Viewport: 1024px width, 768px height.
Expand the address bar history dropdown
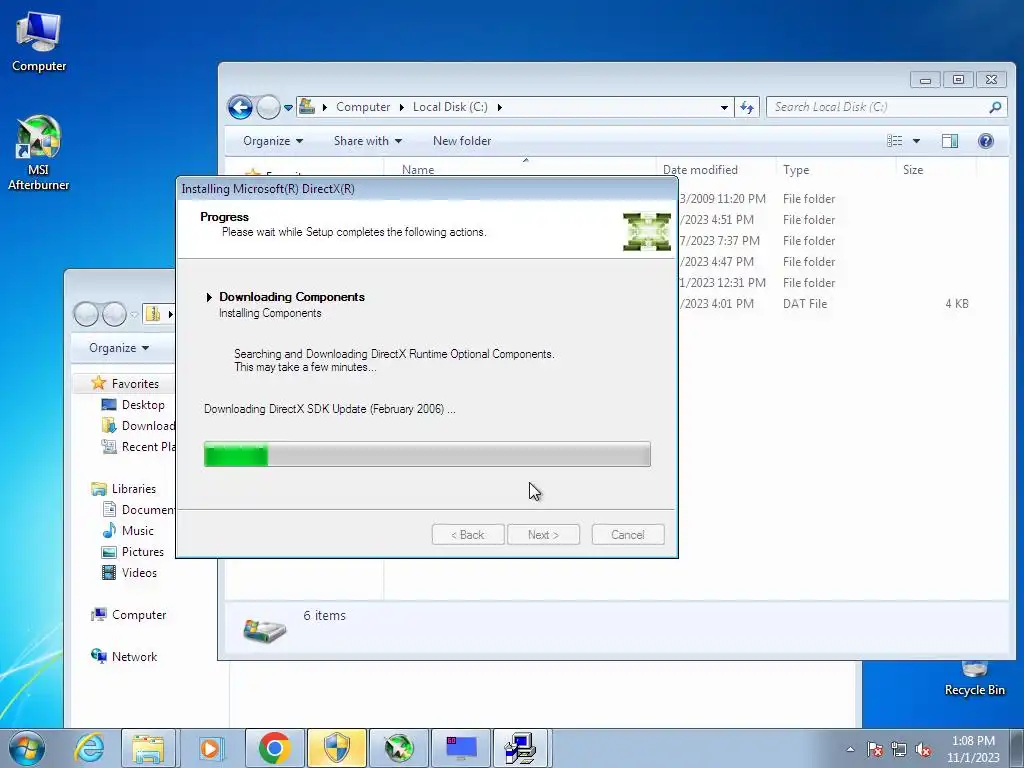pos(724,108)
